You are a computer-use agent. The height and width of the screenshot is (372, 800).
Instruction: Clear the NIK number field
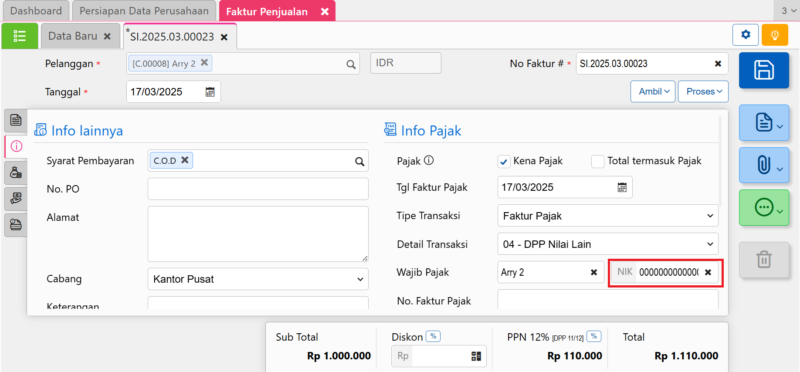coord(708,272)
